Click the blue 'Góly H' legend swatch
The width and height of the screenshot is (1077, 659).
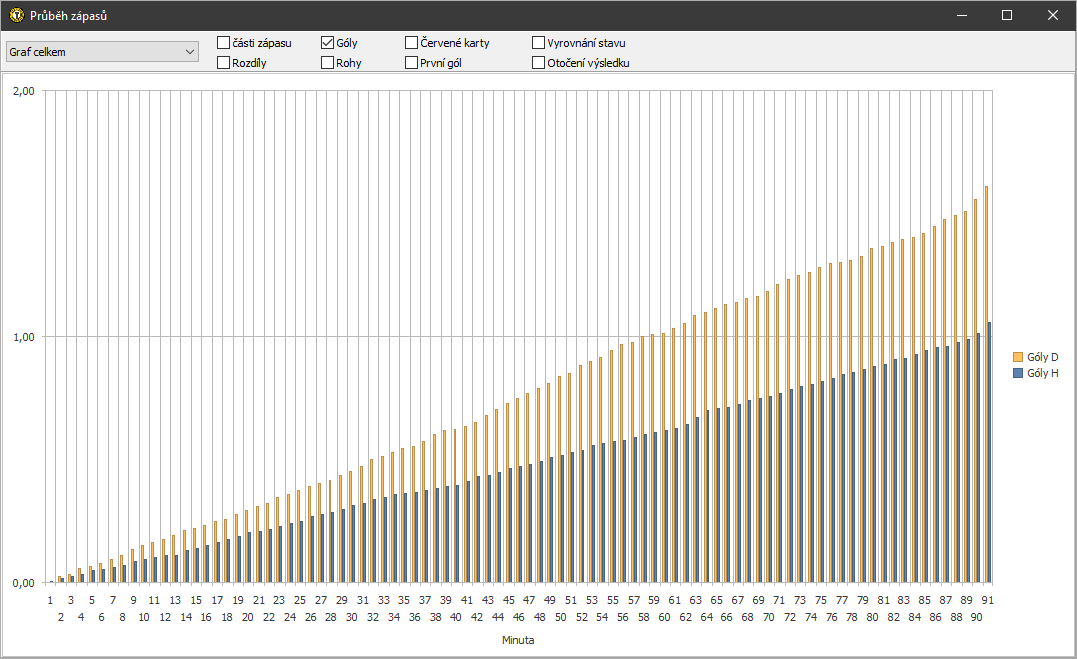[x=1018, y=373]
